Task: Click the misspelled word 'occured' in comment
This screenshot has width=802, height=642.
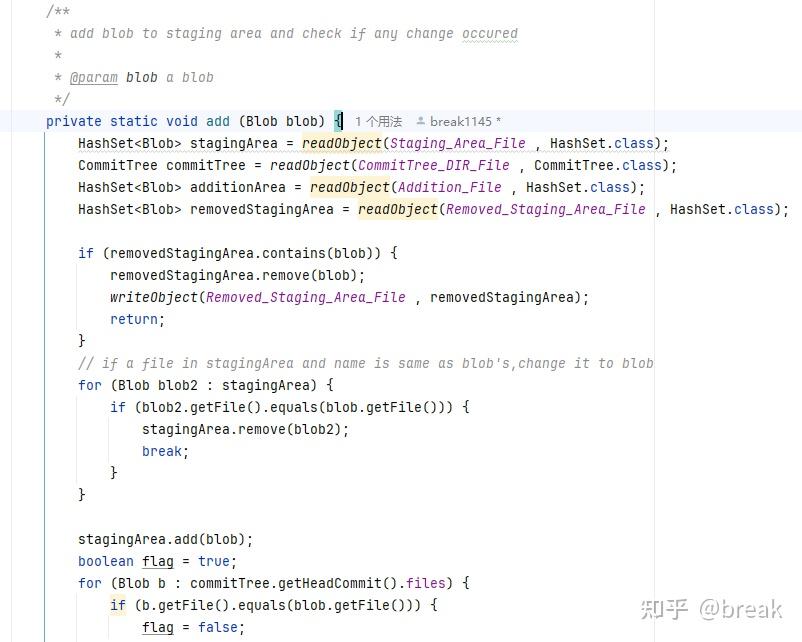Action: tap(489, 33)
